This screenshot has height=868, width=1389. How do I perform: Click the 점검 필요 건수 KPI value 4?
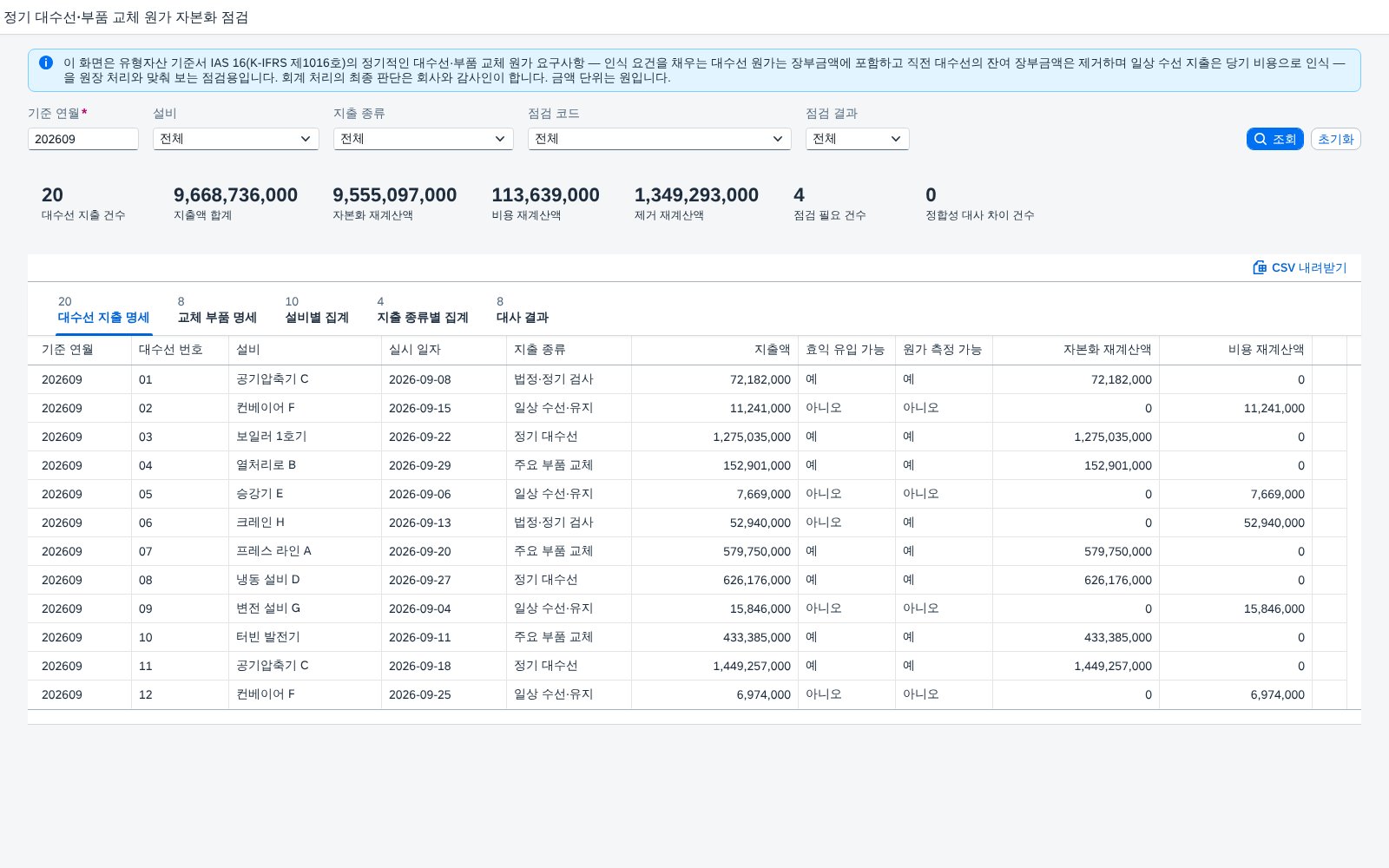click(x=799, y=195)
